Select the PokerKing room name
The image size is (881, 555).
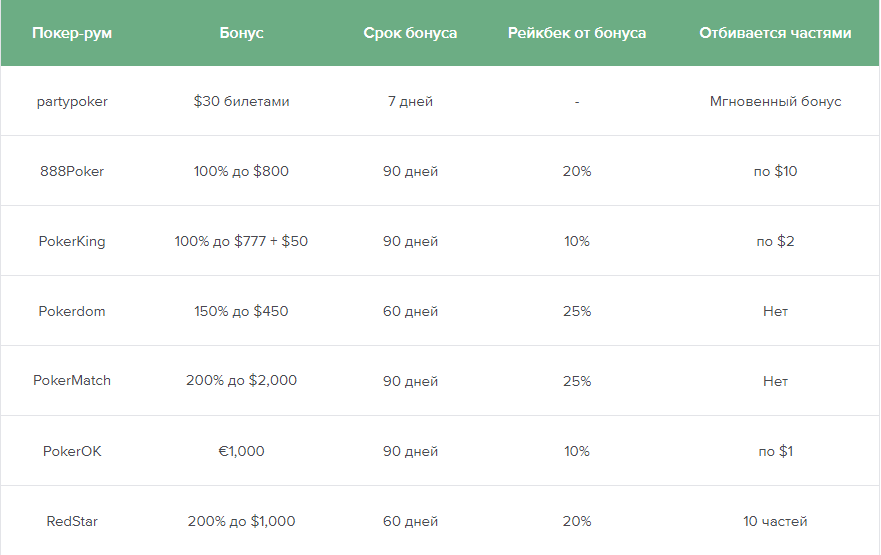click(72, 242)
